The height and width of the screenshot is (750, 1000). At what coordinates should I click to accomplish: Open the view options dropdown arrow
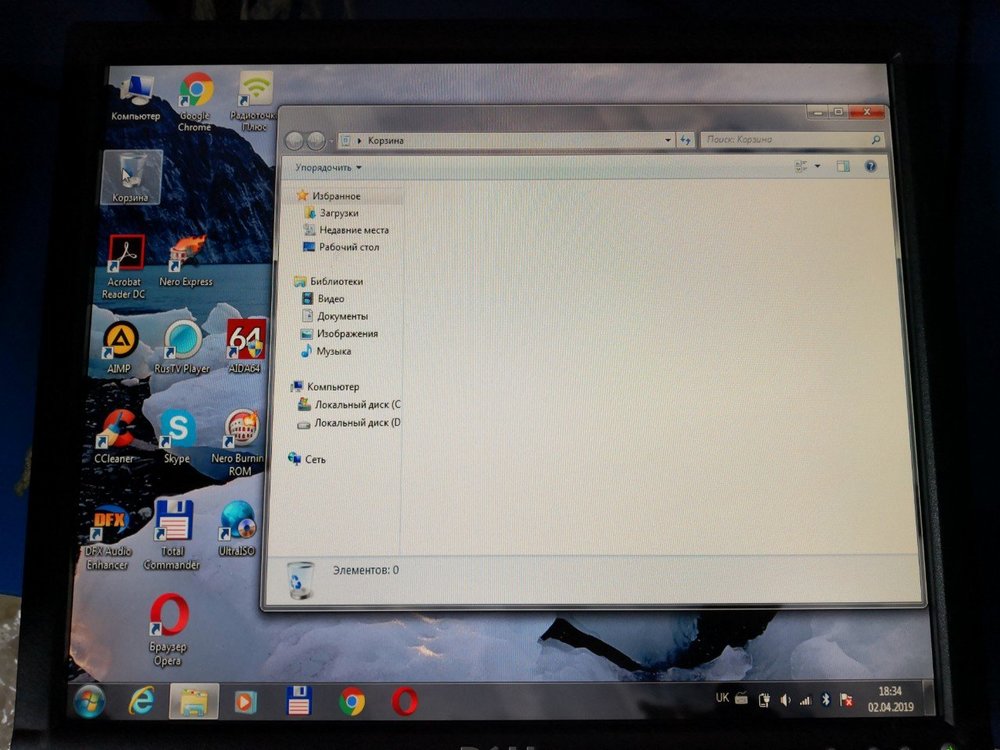tap(817, 167)
